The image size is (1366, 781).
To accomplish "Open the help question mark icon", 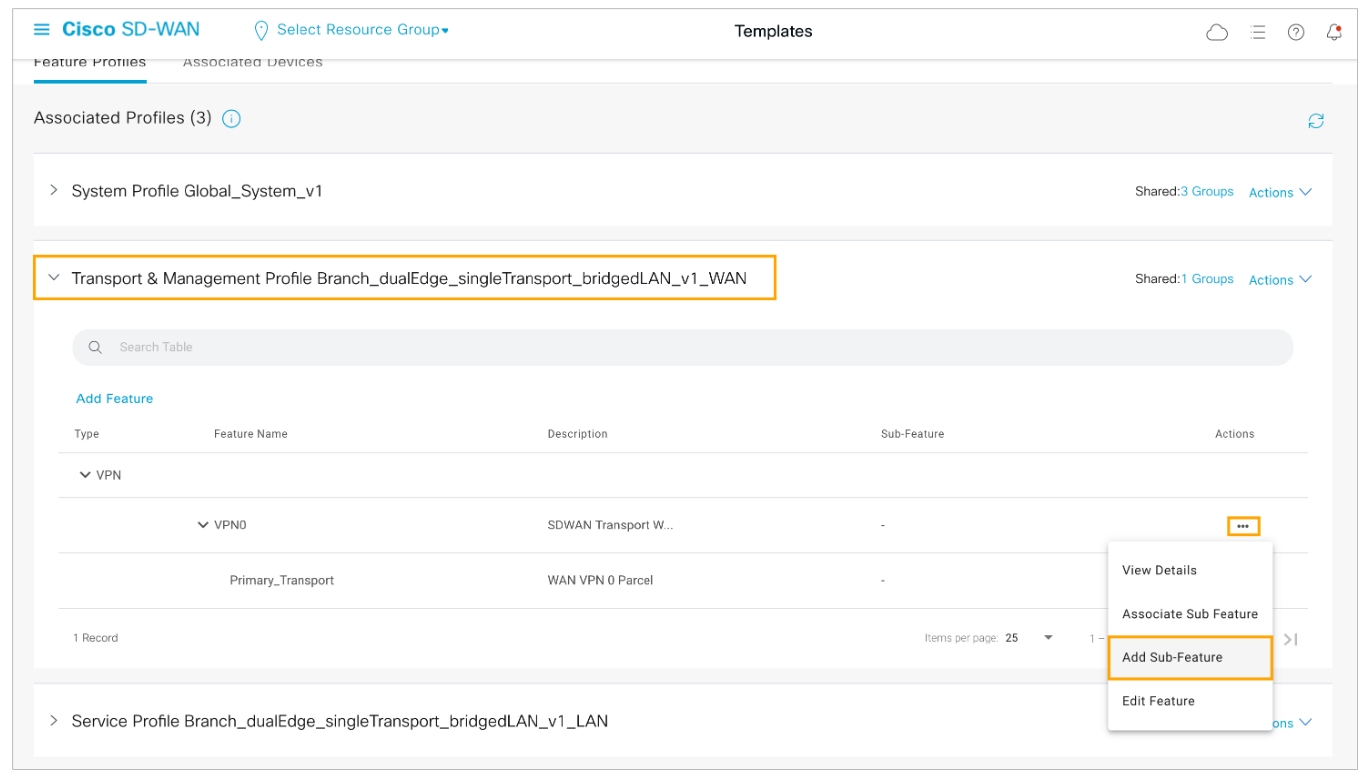I will pos(1296,32).
